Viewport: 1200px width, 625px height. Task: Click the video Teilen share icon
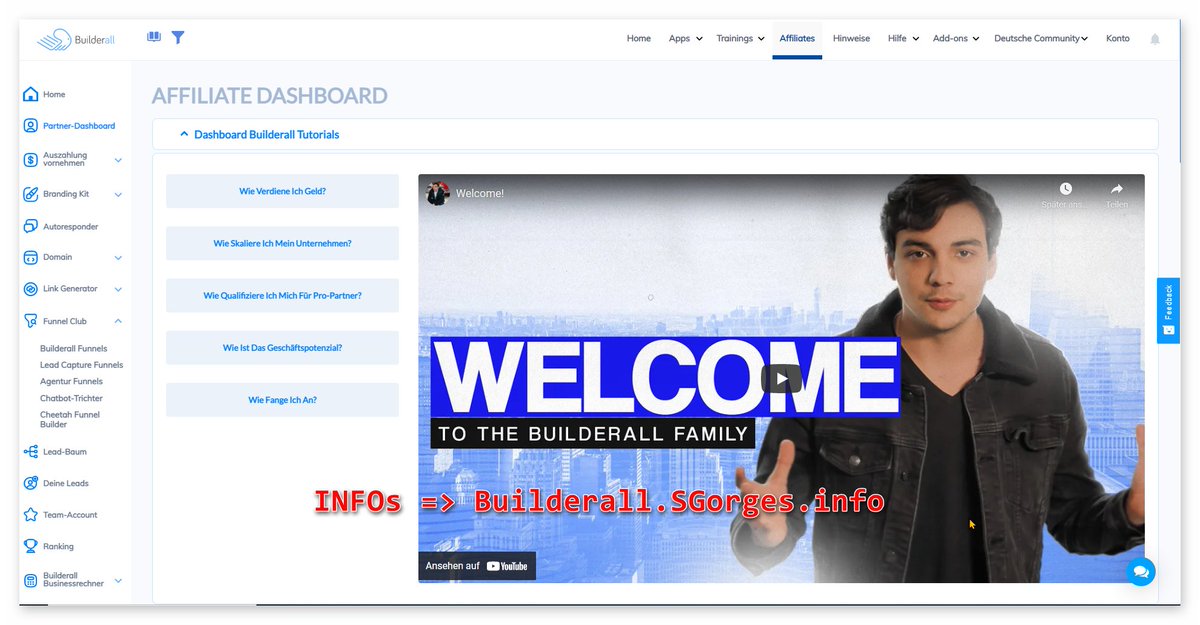tap(1116, 189)
